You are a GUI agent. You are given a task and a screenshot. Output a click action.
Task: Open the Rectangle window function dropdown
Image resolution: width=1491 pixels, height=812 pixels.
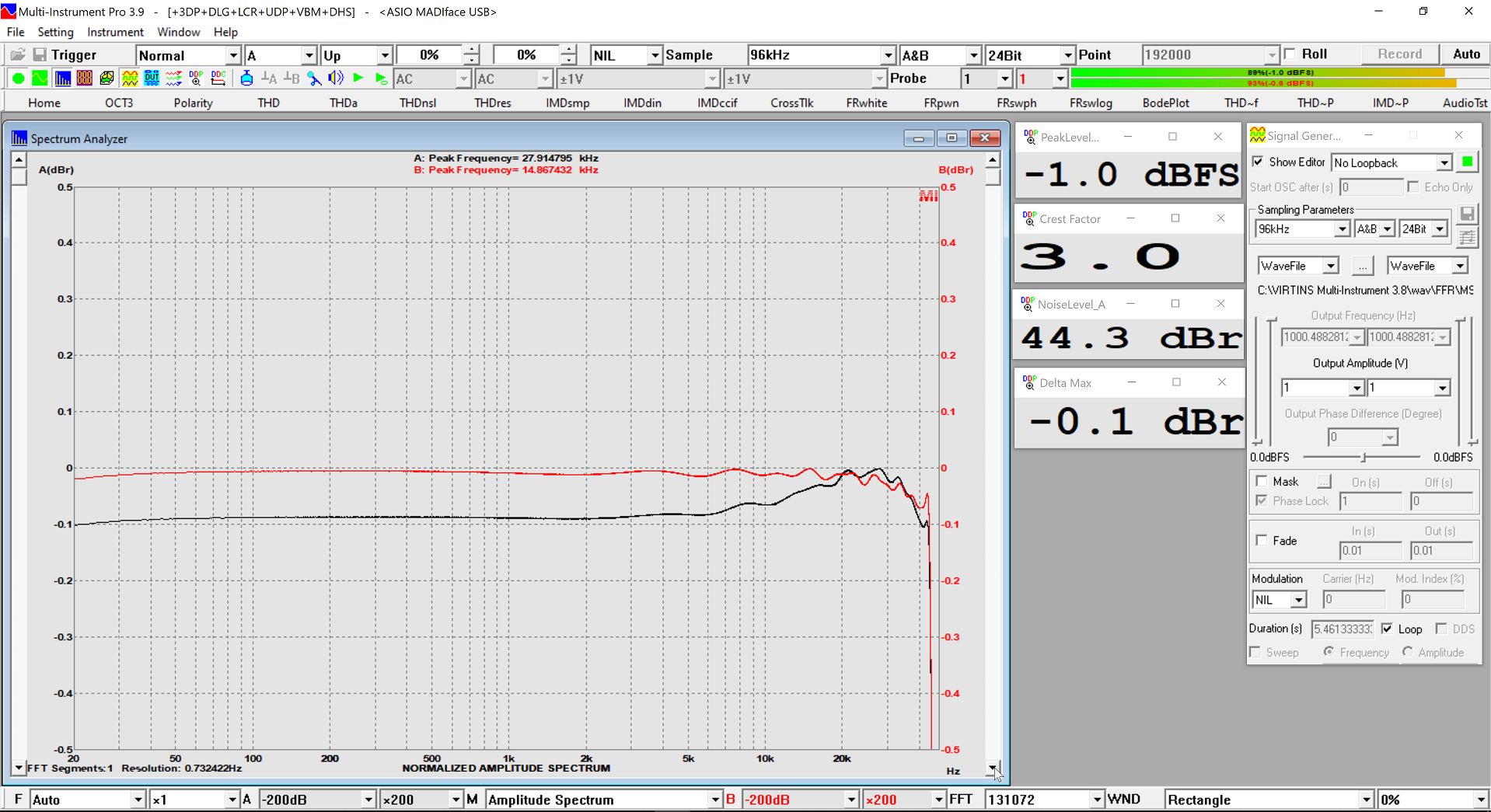1269,800
